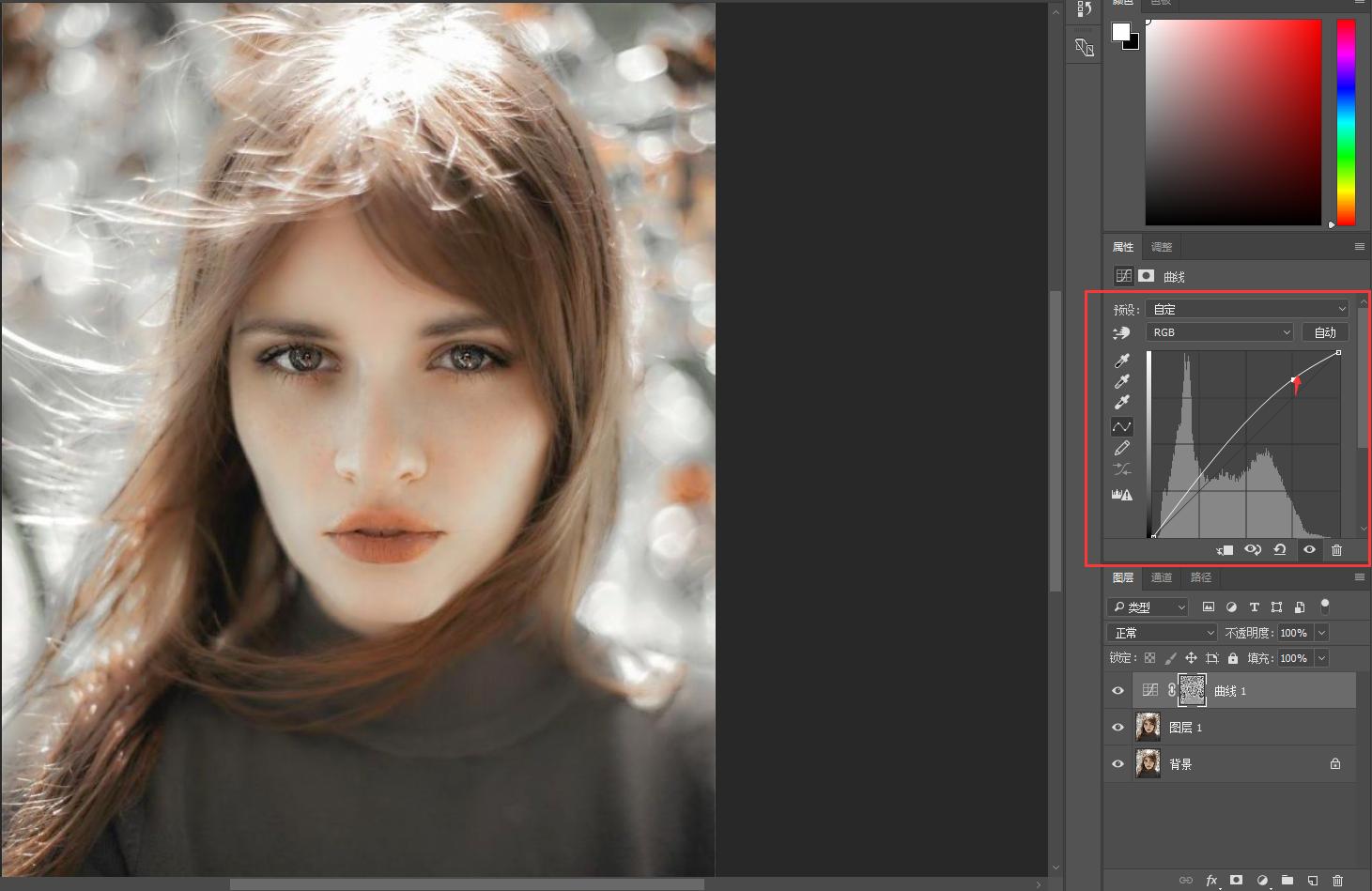Clip the adjustment to layer below
The height and width of the screenshot is (891, 1372).
coord(1225,550)
